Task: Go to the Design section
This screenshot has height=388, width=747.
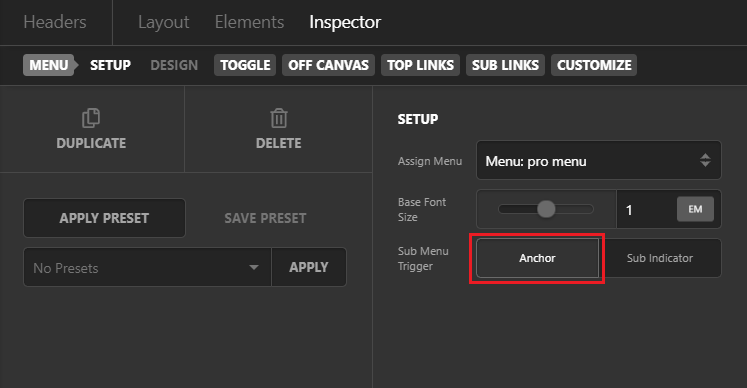Action: point(174,65)
